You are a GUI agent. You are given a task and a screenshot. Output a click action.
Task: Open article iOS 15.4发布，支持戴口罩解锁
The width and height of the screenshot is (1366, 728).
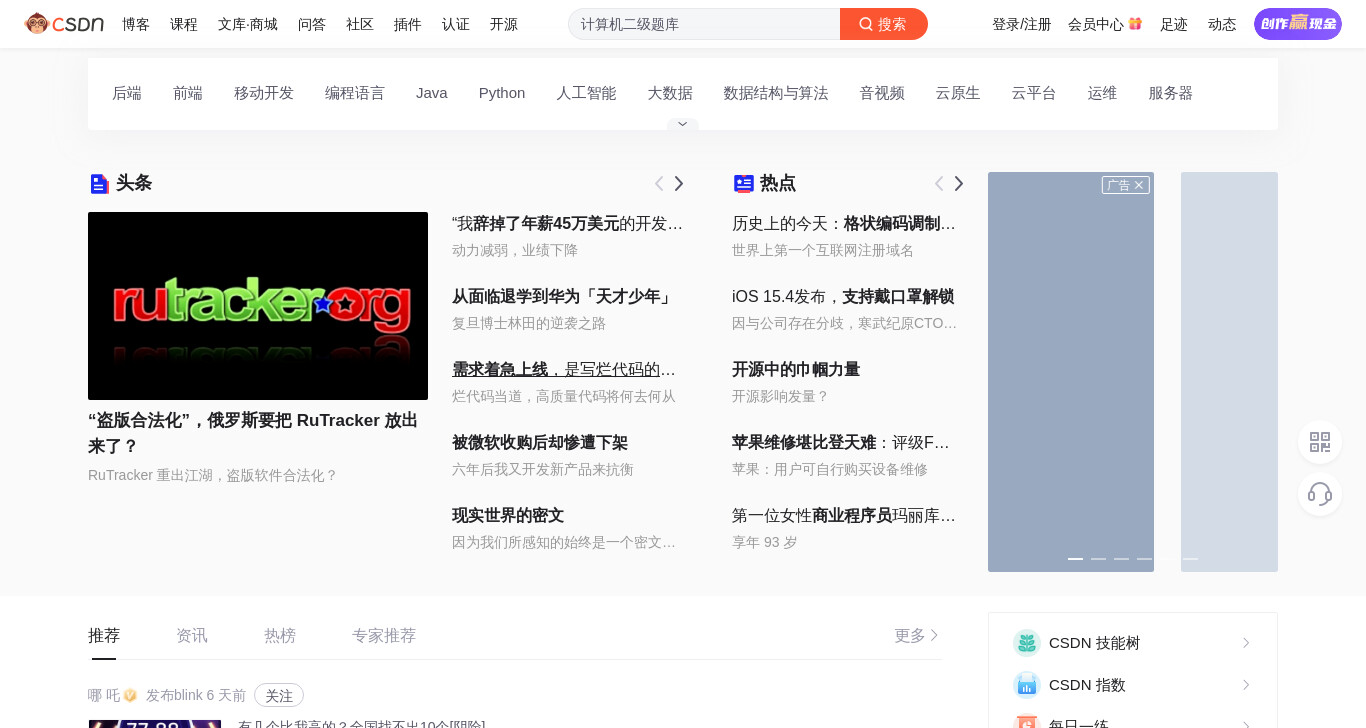pyautogui.click(x=843, y=297)
